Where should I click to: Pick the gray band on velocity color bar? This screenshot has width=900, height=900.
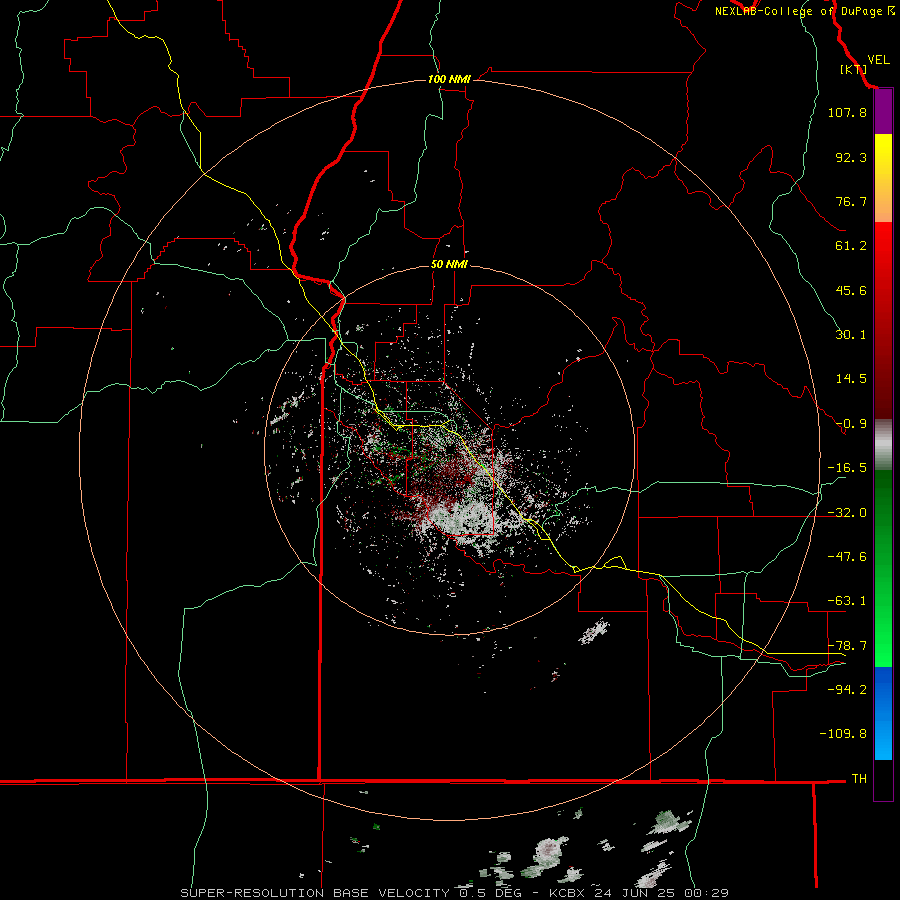(883, 445)
